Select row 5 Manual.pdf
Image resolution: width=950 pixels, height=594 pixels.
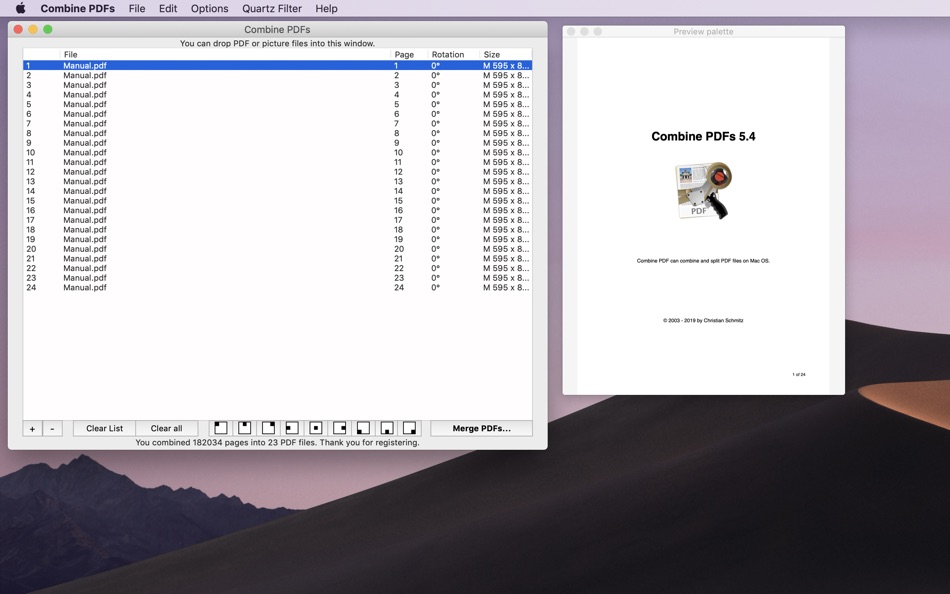point(277,104)
